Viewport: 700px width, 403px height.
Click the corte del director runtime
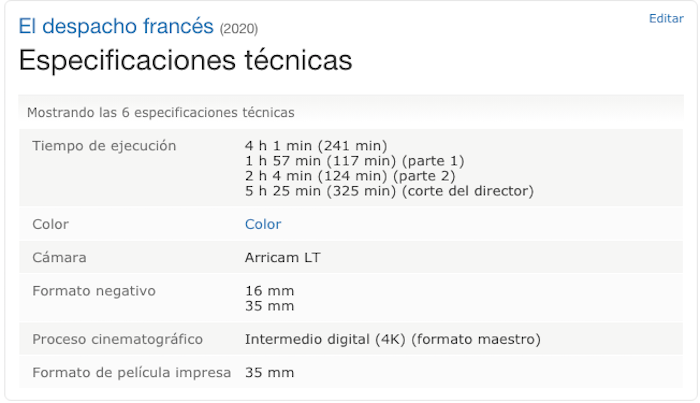coord(389,190)
